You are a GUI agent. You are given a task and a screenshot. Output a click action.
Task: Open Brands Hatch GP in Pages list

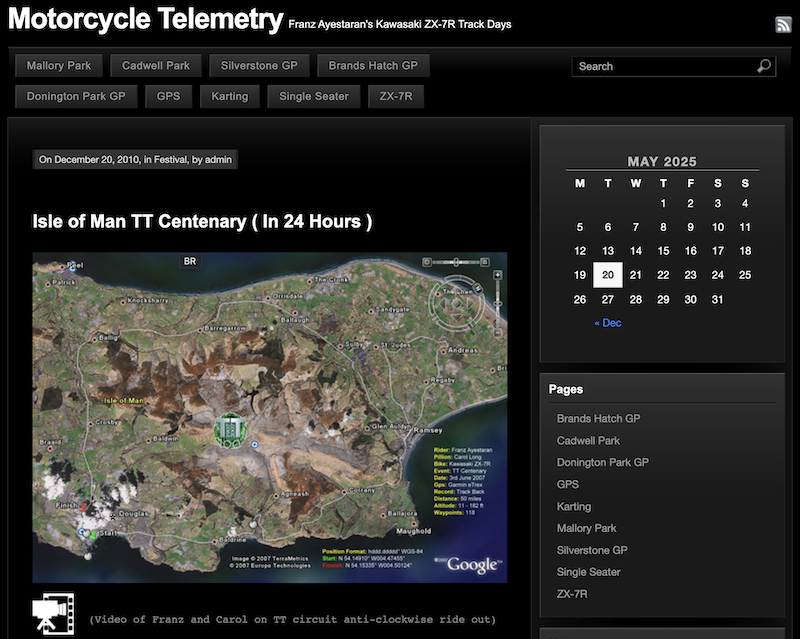[598, 419]
